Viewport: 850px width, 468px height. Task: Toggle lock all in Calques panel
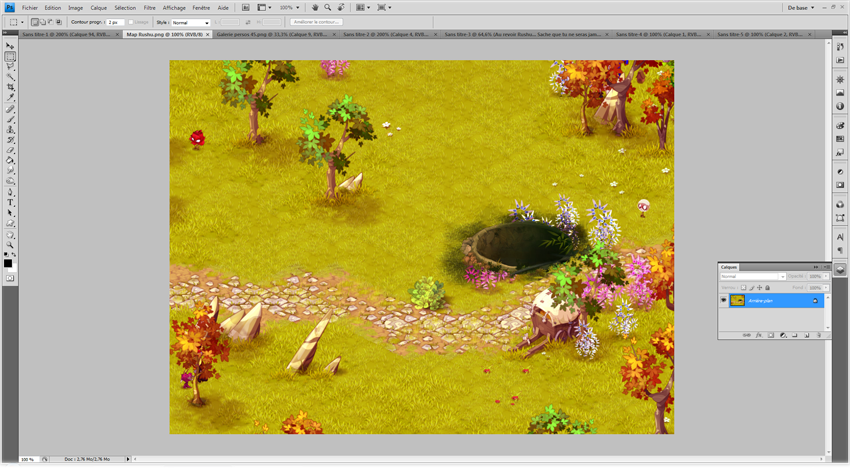(767, 288)
